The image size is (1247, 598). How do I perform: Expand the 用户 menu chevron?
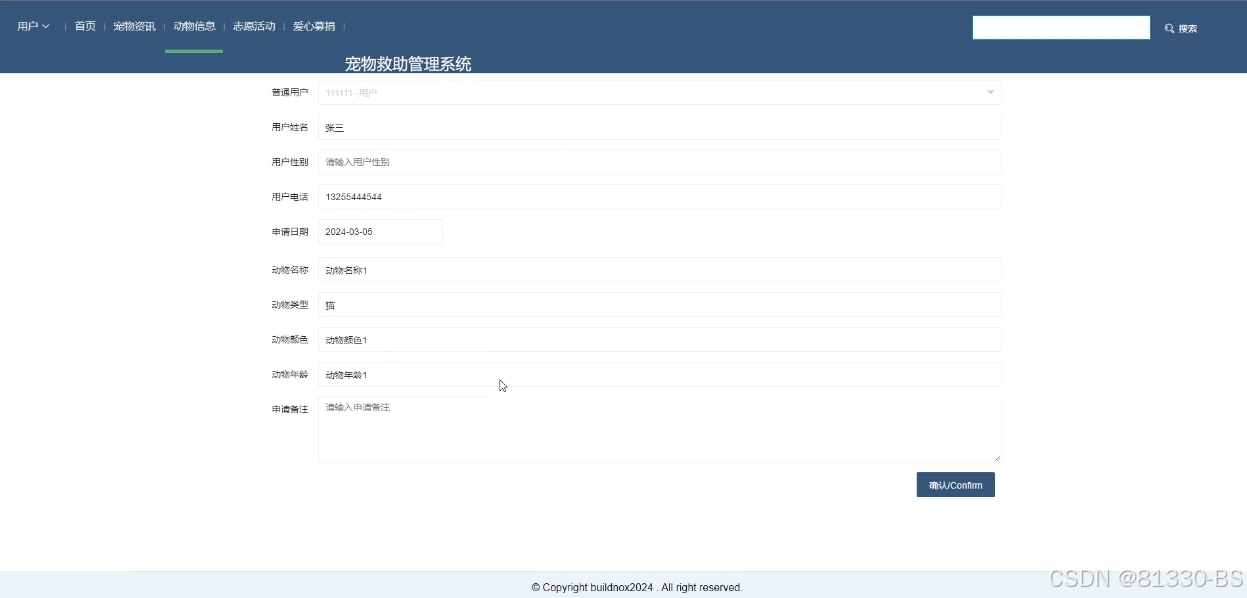click(x=46, y=26)
